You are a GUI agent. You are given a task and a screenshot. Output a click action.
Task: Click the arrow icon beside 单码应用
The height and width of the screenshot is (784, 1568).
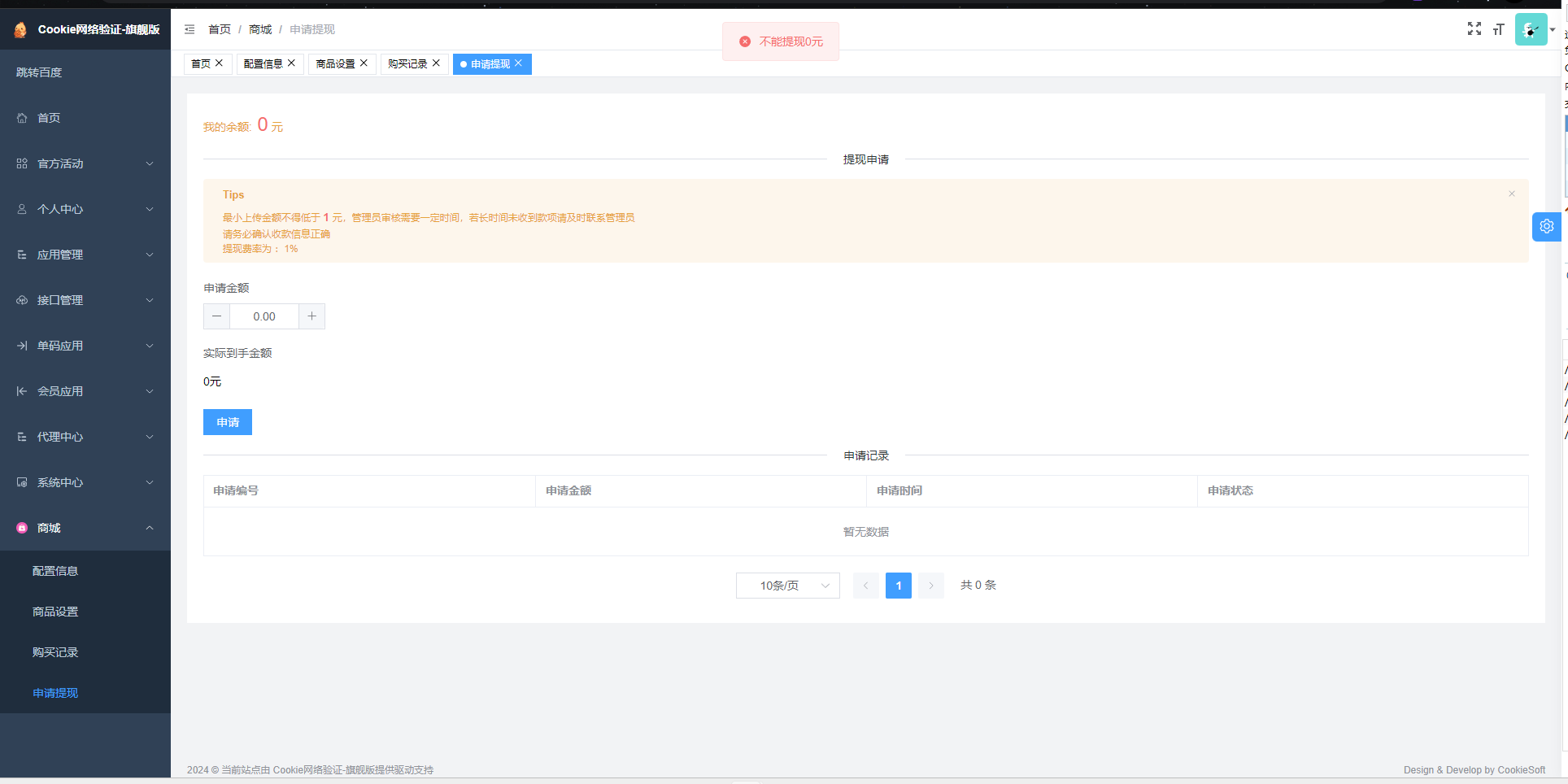click(x=22, y=346)
